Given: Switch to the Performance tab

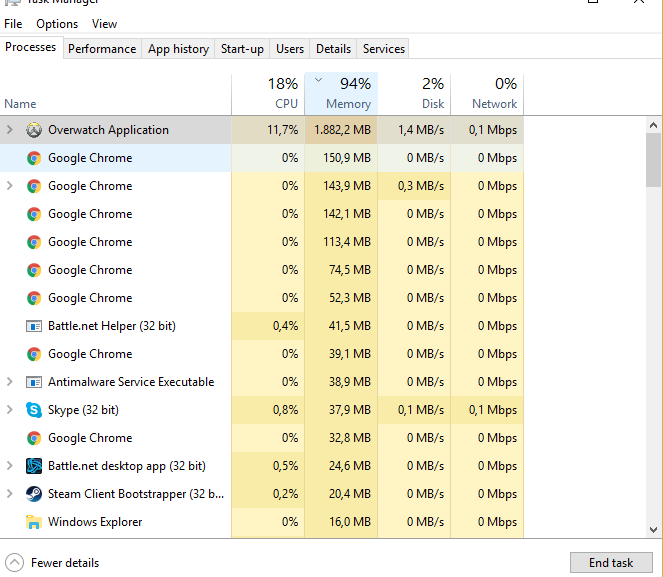Looking at the screenshot, I should click(102, 48).
